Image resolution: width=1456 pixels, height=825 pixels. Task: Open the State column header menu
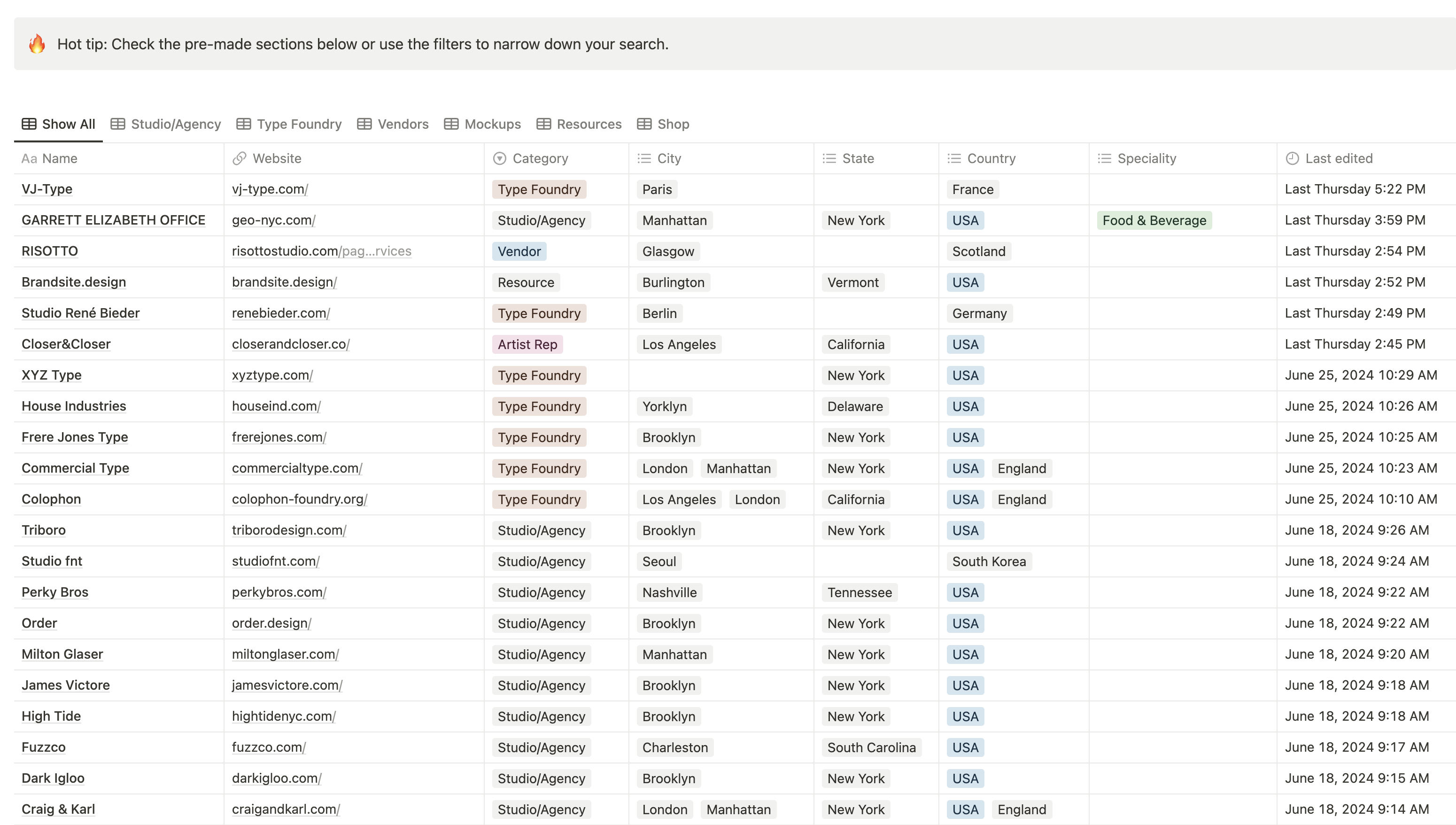[x=877, y=159]
